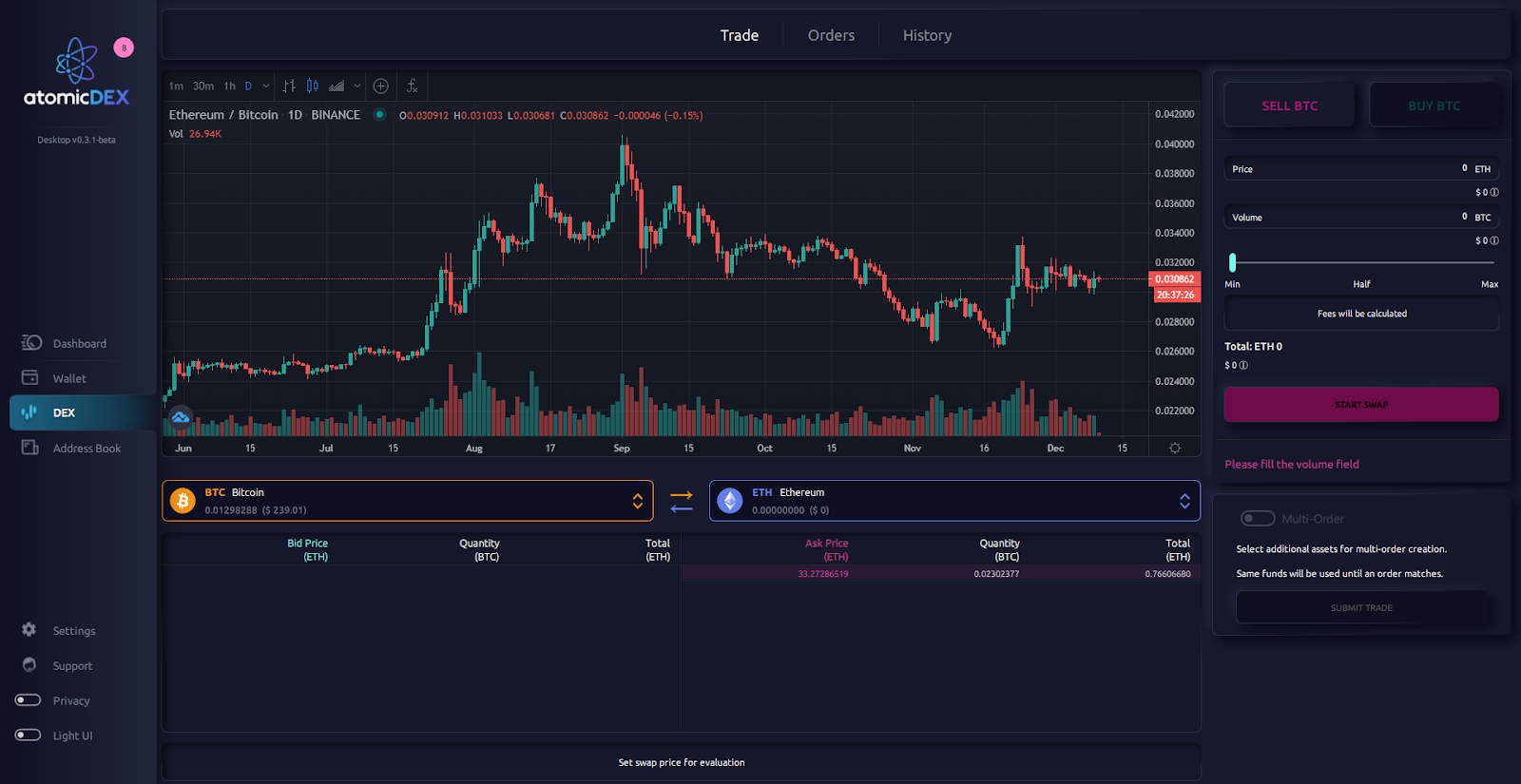Click the ask total 0.76606680
The image size is (1521, 784).
pos(1167,574)
